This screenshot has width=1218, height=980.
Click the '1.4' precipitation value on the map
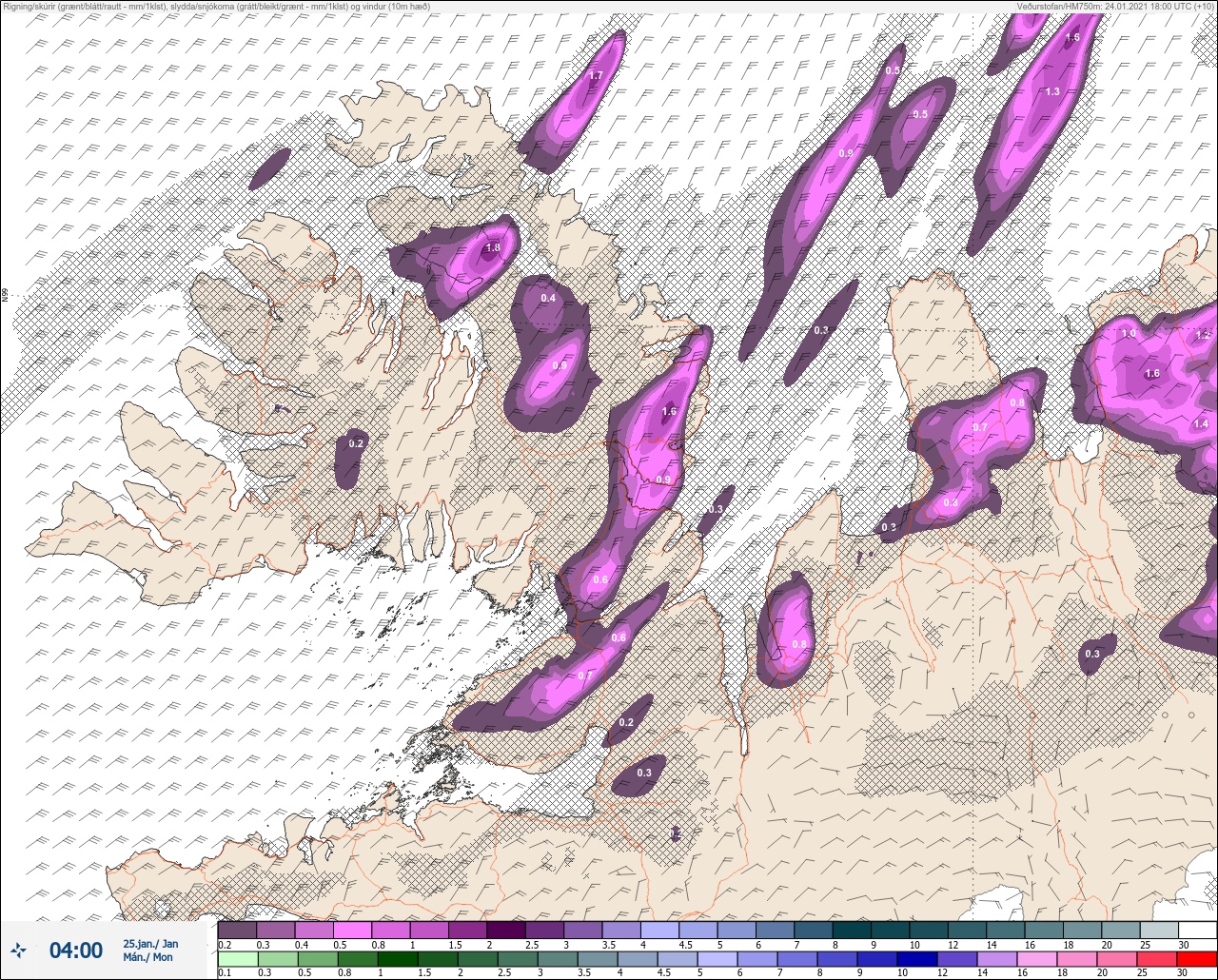click(1201, 424)
